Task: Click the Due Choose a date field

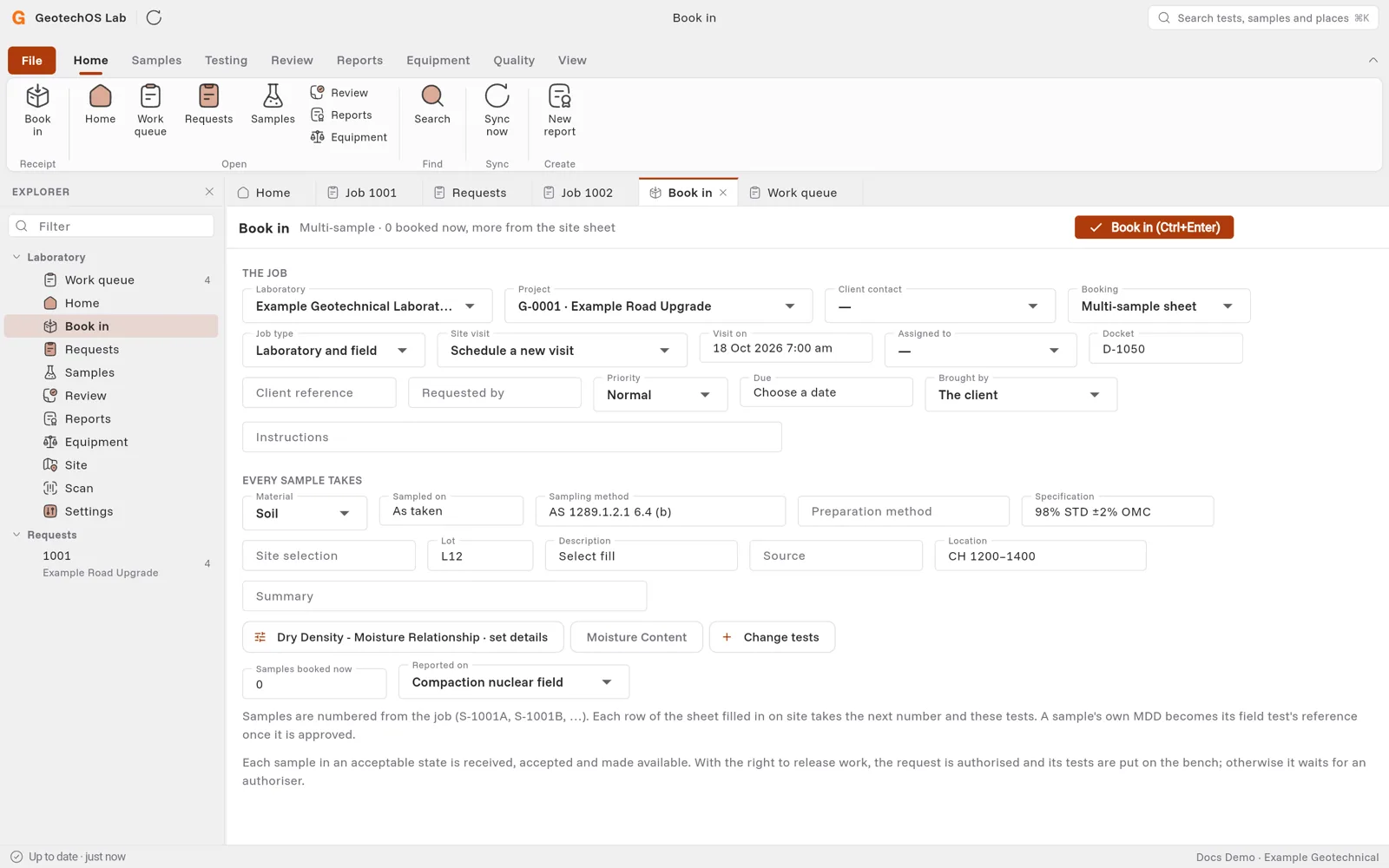Action: 826,392
